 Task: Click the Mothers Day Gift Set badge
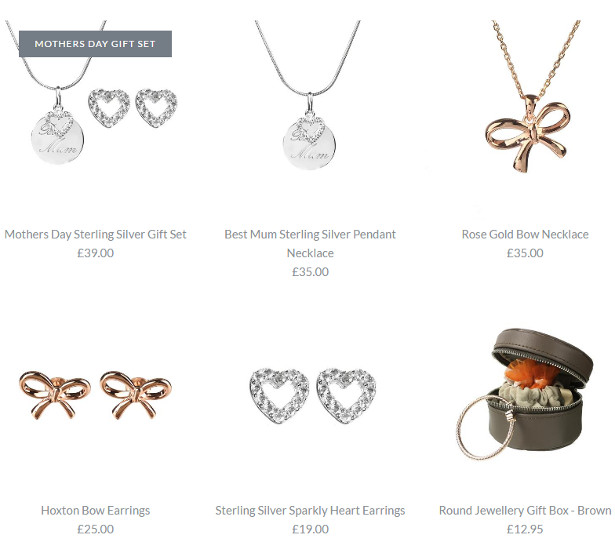coord(95,44)
